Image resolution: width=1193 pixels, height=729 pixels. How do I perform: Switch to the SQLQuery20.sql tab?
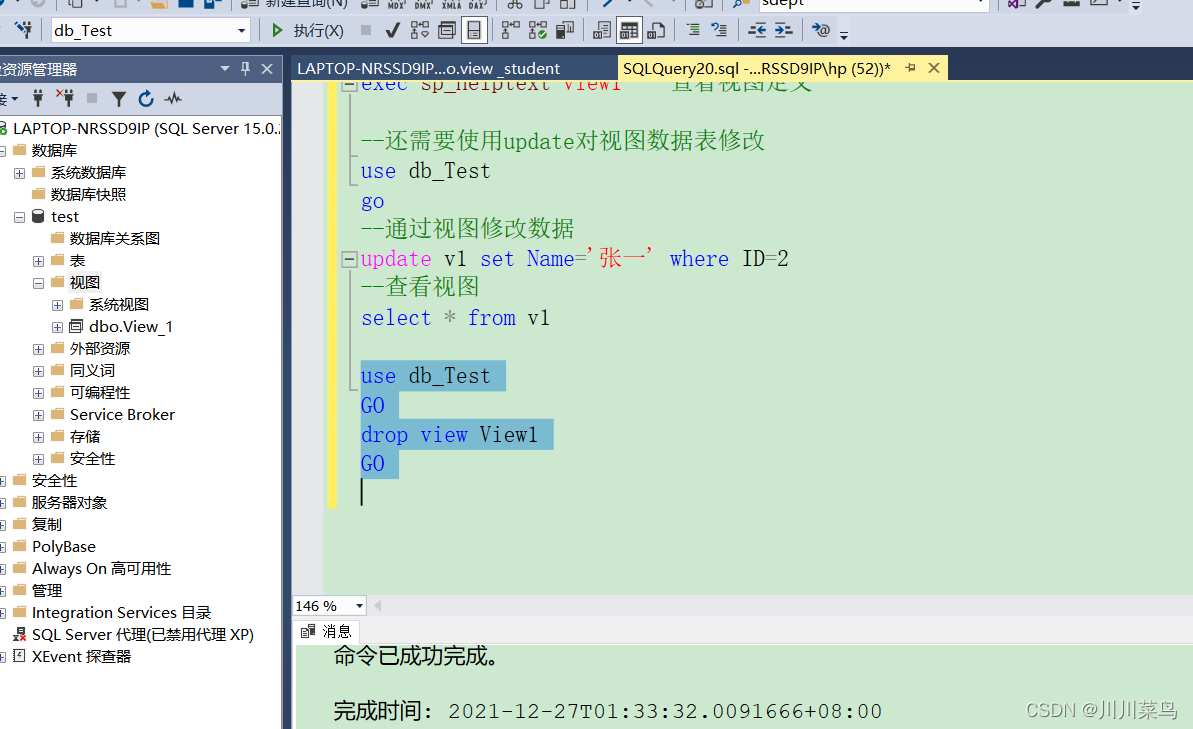point(756,68)
